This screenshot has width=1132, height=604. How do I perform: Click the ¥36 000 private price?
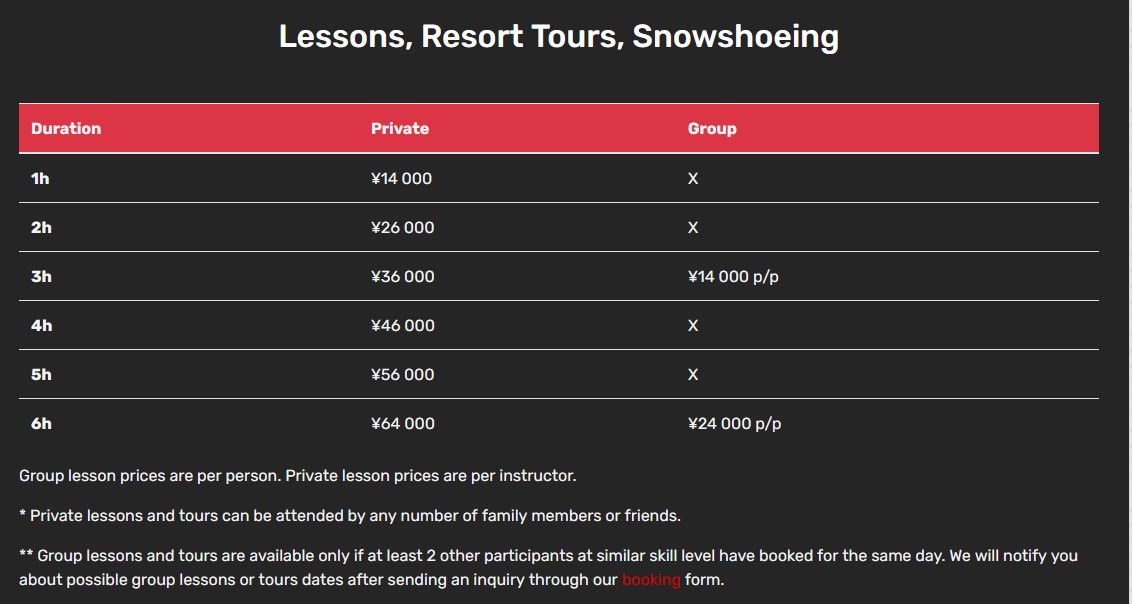tap(403, 276)
